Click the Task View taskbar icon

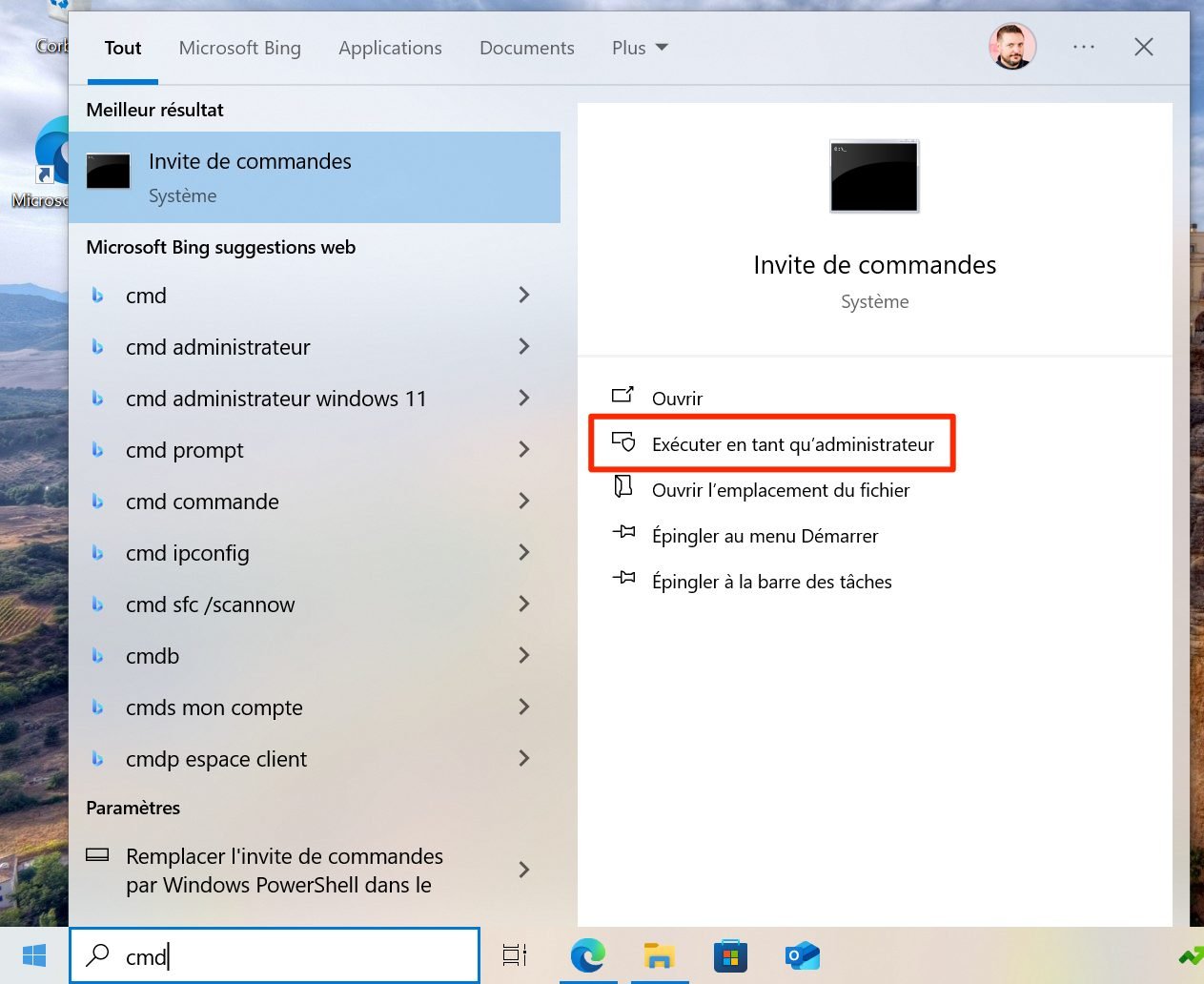pos(515,955)
